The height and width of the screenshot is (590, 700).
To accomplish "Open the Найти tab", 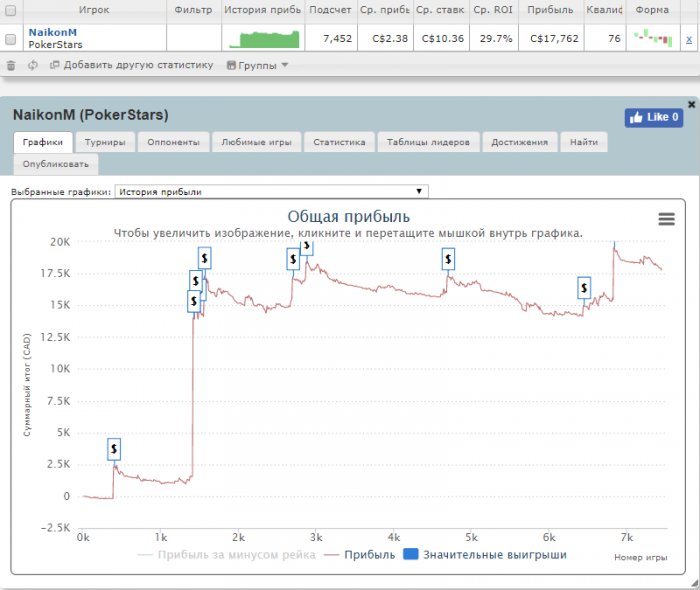I will pyautogui.click(x=584, y=142).
